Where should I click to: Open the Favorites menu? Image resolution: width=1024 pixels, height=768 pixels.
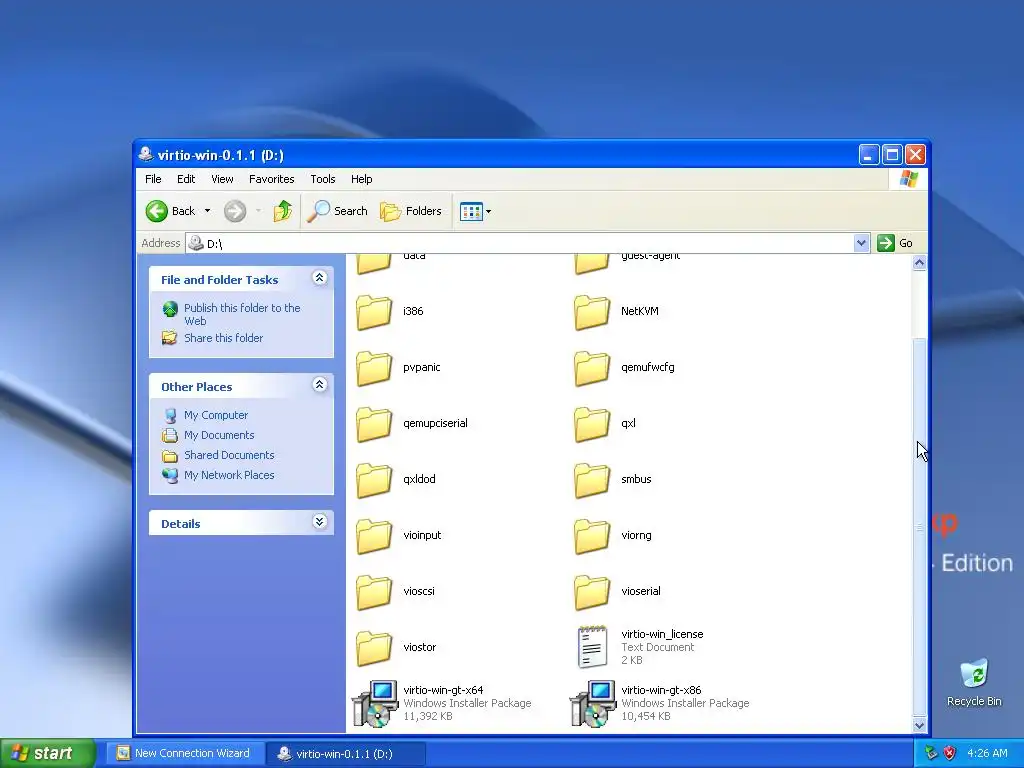click(271, 179)
